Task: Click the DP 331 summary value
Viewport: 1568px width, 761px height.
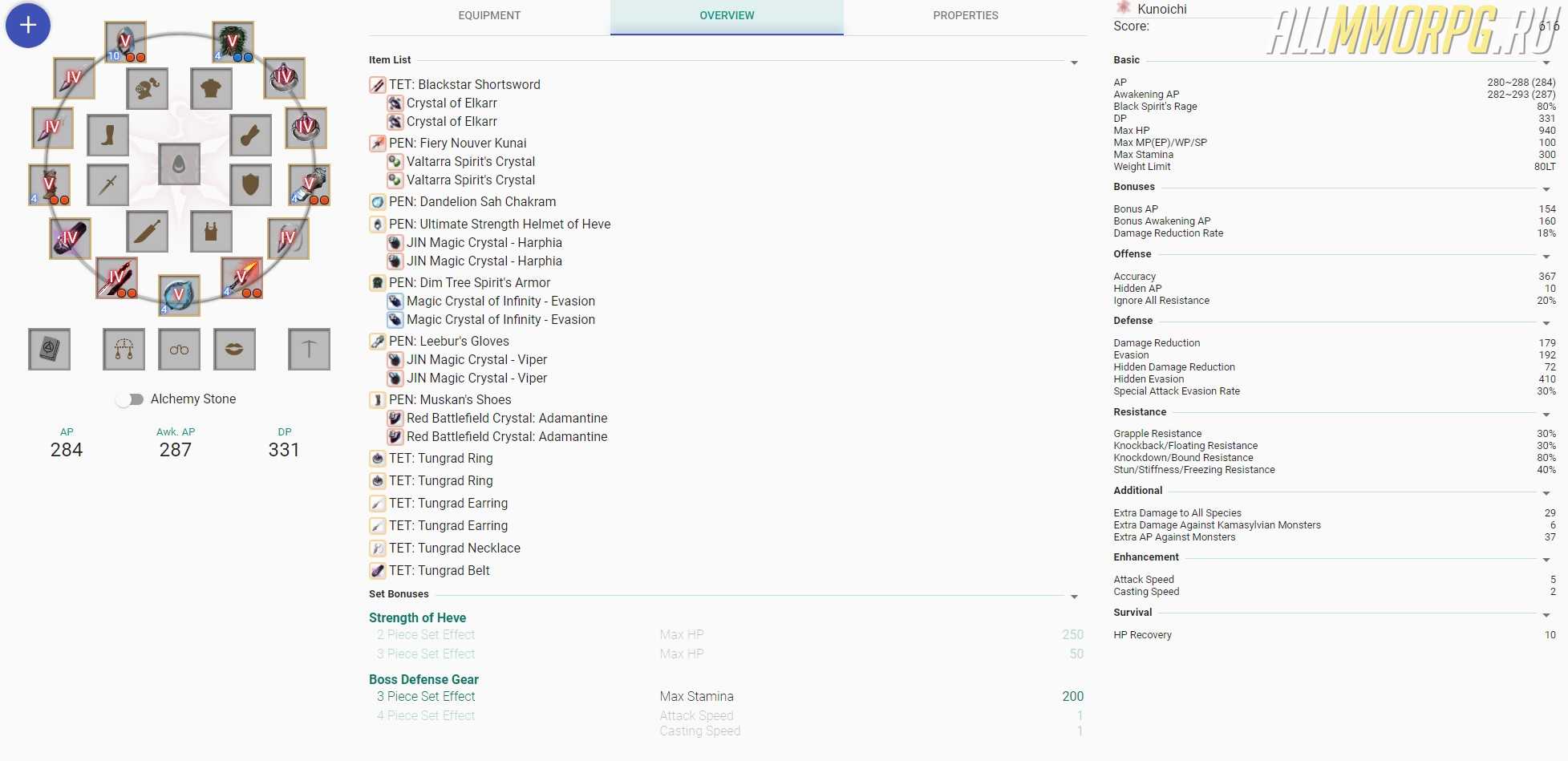Action: pyautogui.click(x=284, y=450)
